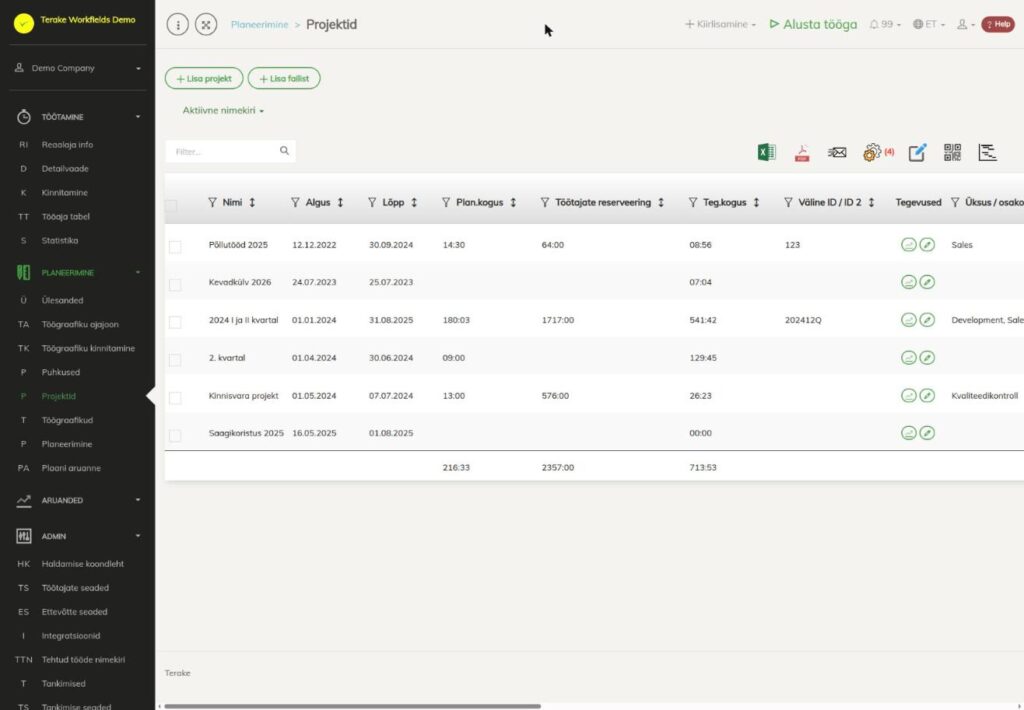Image resolution: width=1024 pixels, height=710 pixels.
Task: Open Töögraafikud in the sidebar
Action: click(x=67, y=420)
